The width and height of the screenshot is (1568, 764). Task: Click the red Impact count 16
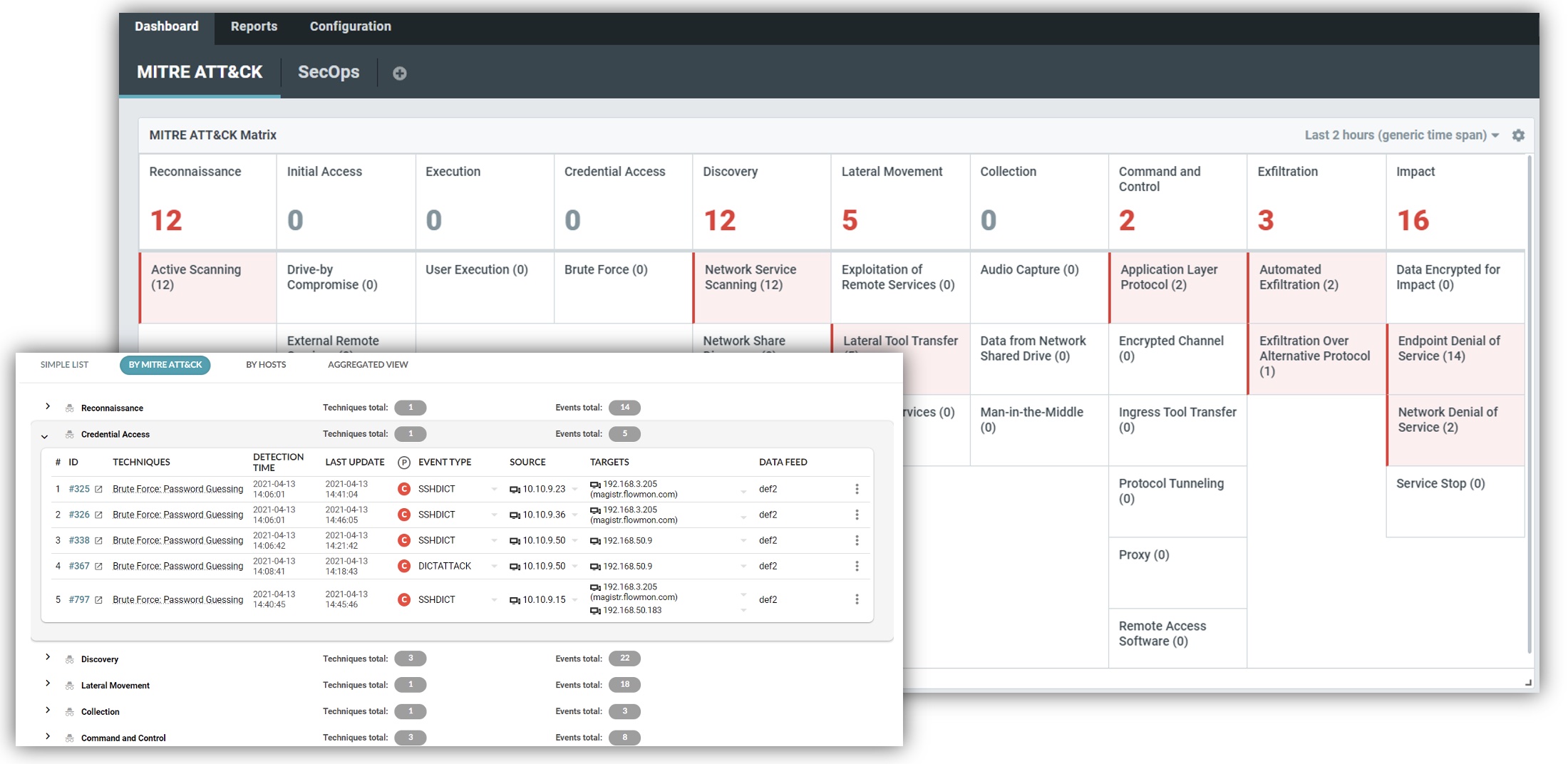(1413, 220)
